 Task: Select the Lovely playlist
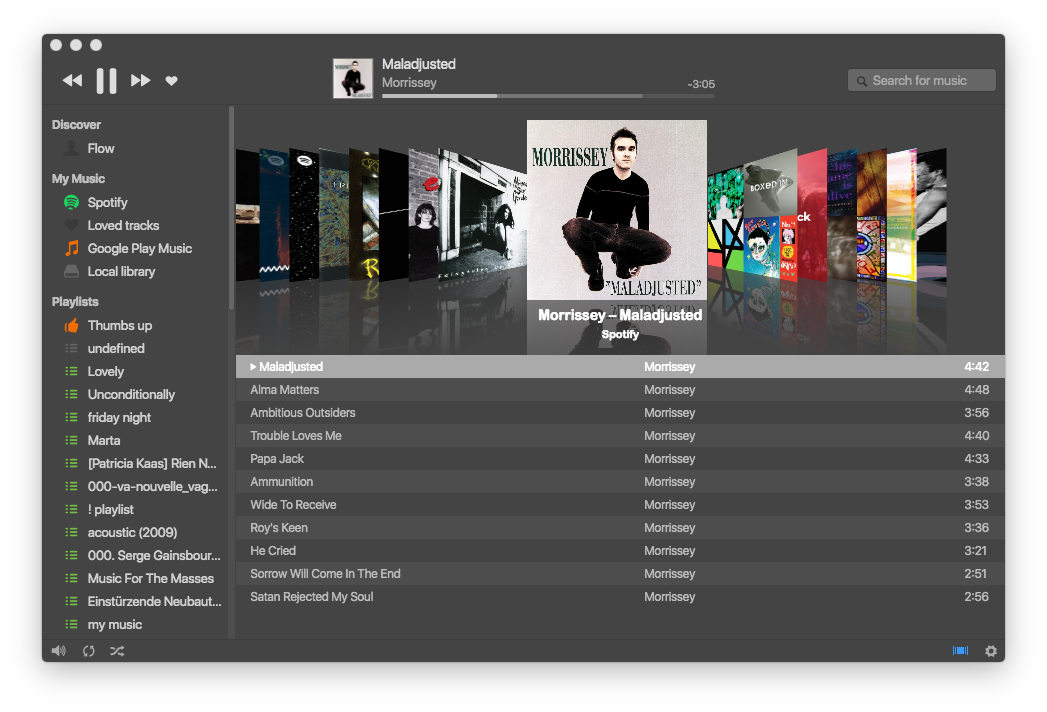[106, 371]
